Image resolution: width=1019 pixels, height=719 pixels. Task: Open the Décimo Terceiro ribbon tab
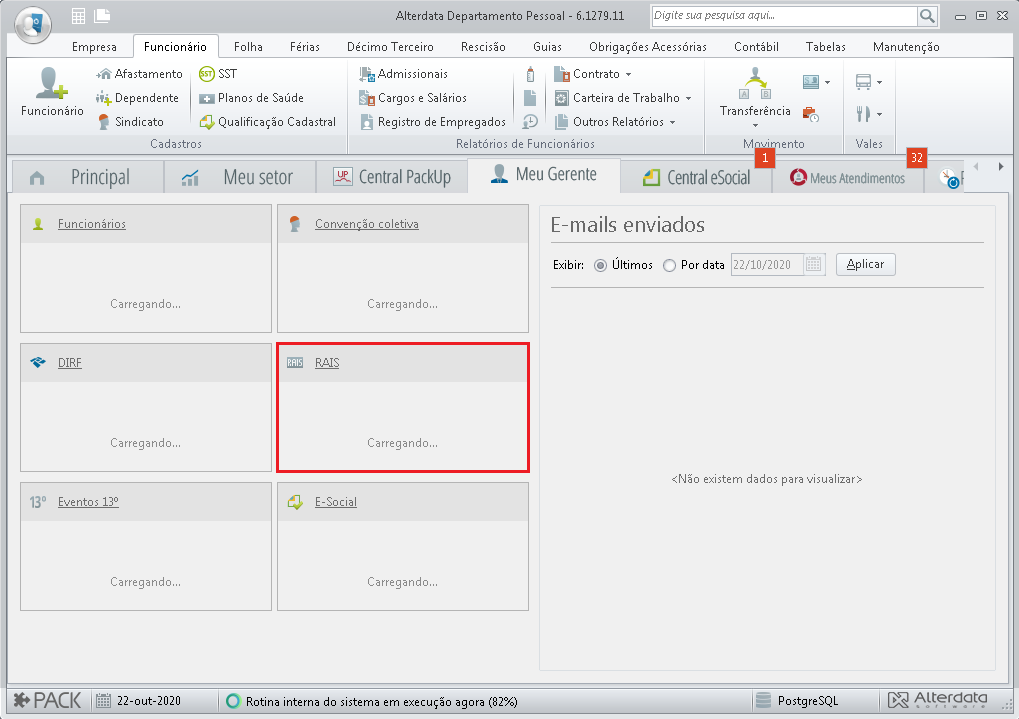(390, 47)
